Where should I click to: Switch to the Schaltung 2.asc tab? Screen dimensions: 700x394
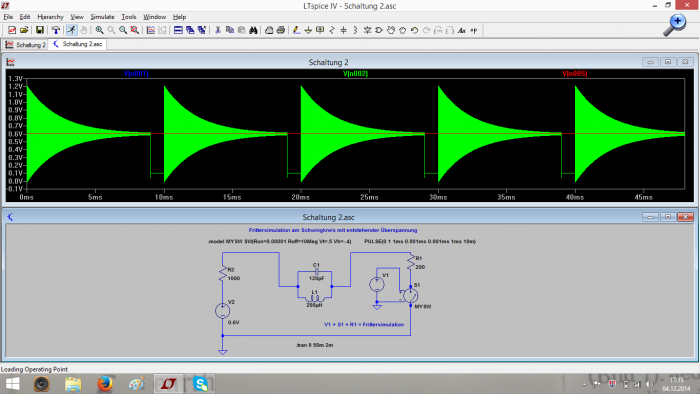pyautogui.click(x=78, y=44)
